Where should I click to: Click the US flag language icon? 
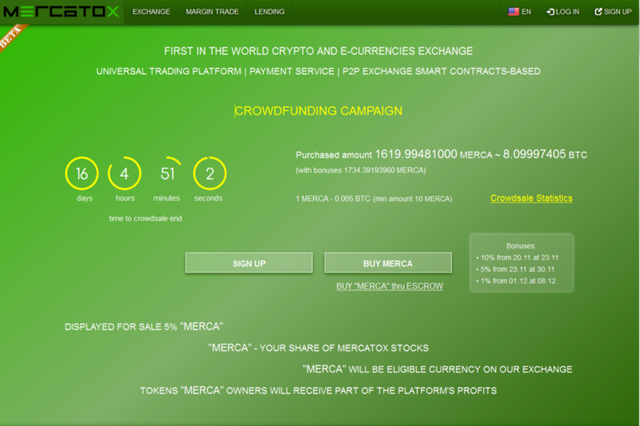click(x=513, y=12)
